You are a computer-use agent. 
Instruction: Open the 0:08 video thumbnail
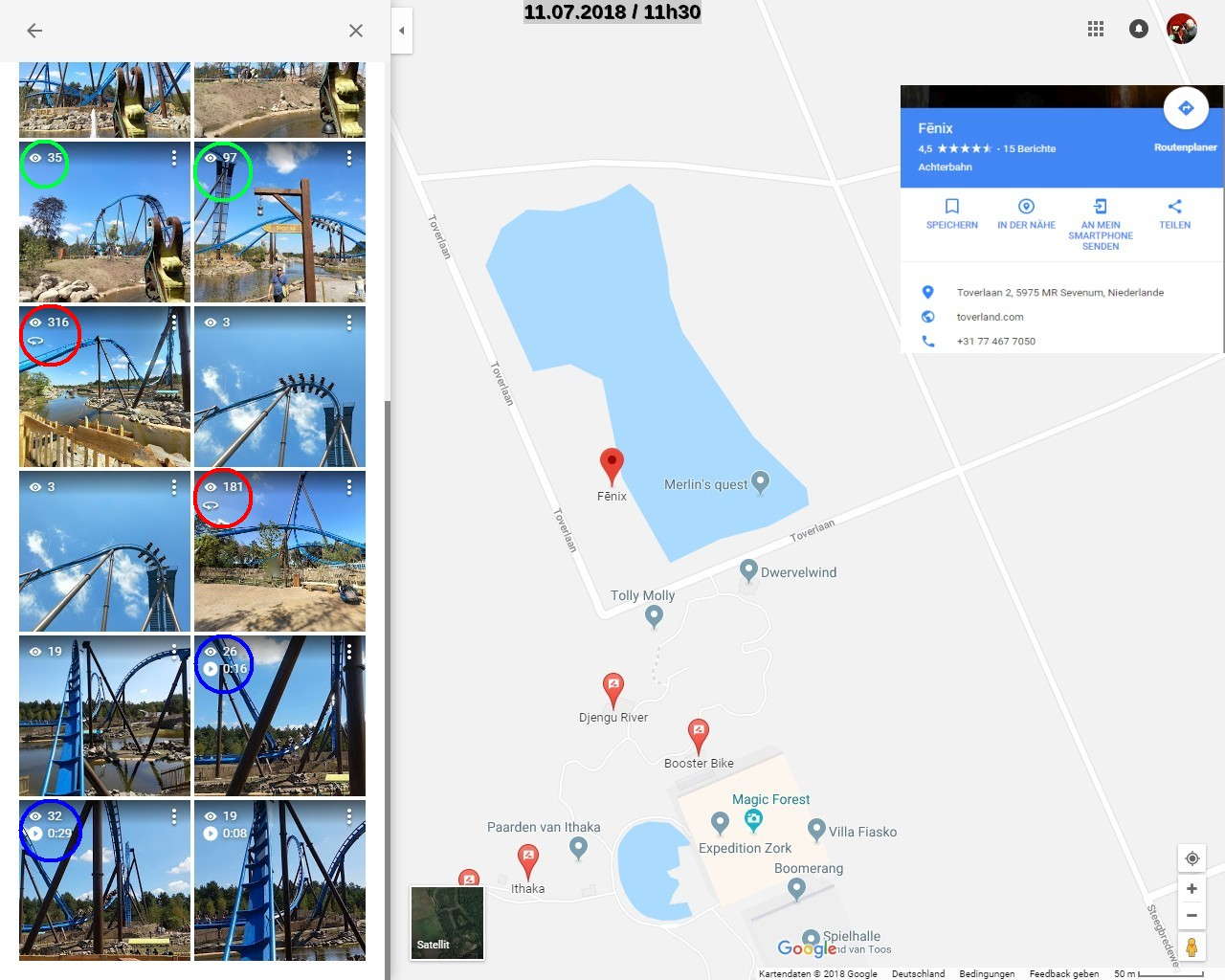tap(279, 880)
